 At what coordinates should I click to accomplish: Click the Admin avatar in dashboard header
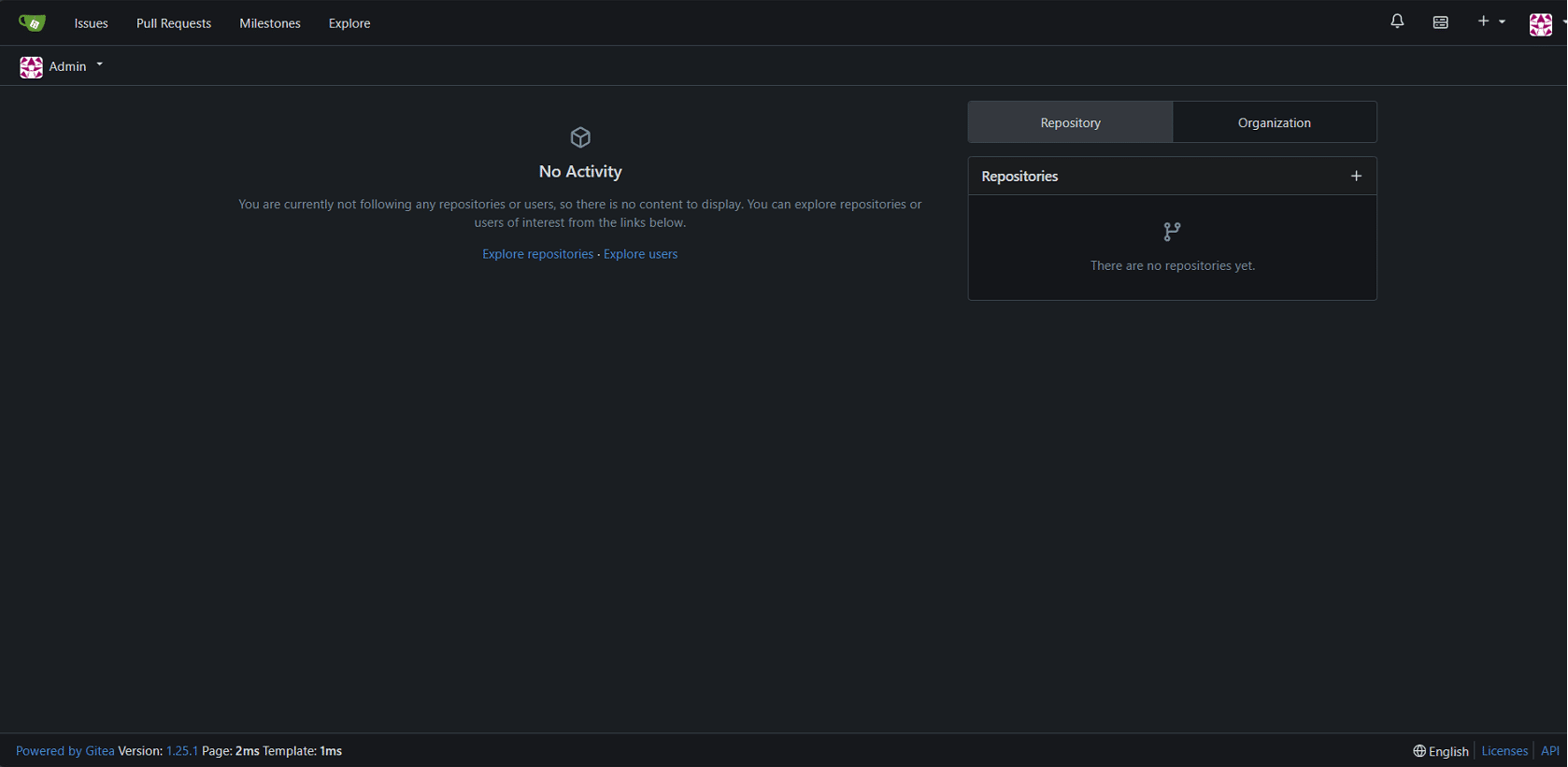pos(31,66)
